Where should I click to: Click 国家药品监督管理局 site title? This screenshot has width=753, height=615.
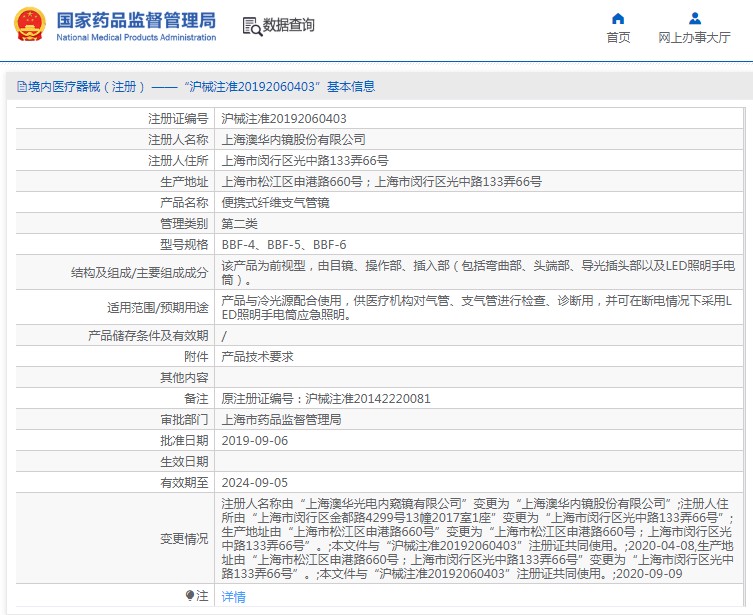click(x=136, y=20)
